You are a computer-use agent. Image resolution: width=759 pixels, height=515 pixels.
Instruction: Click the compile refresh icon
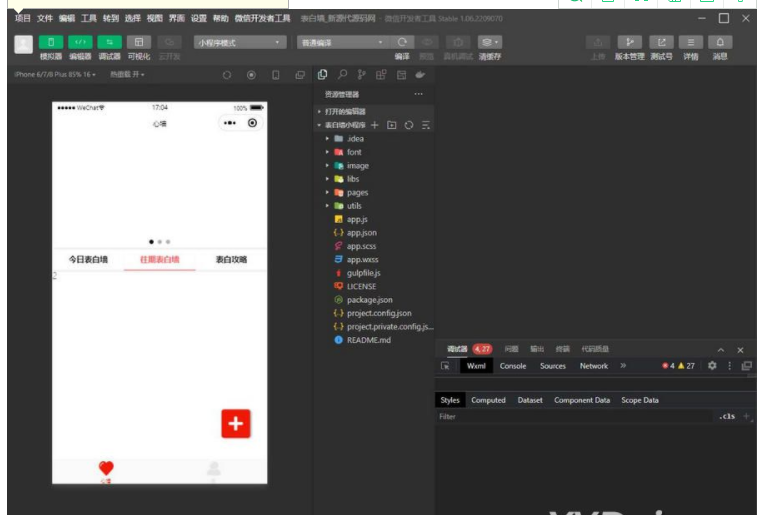(402, 42)
